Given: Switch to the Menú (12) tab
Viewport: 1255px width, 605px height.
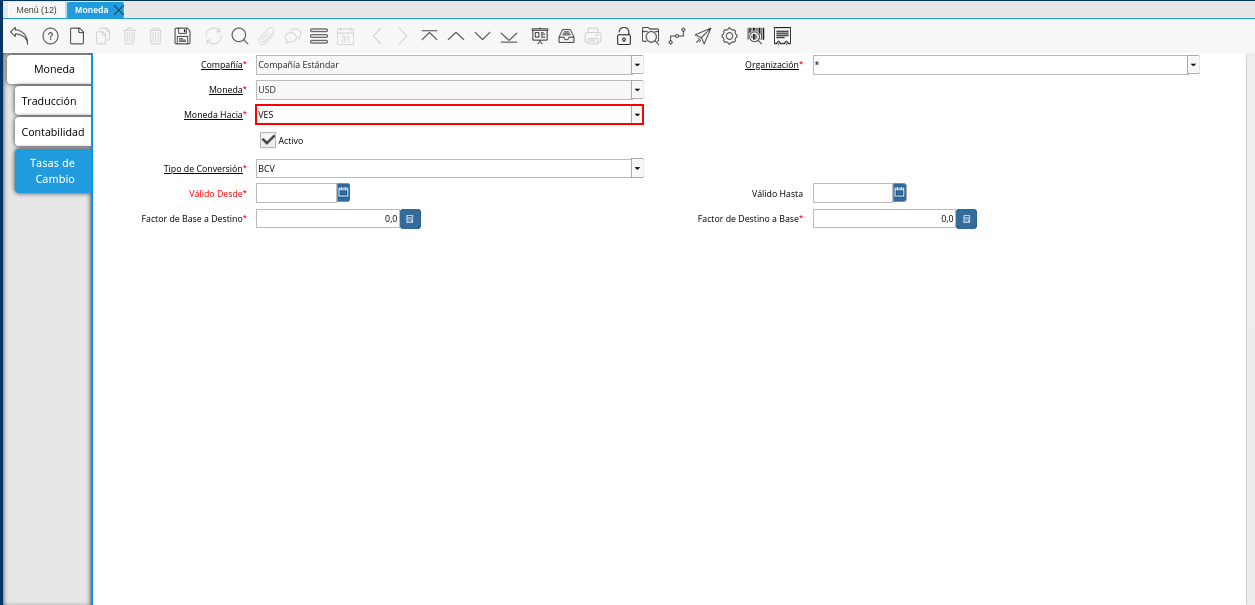Looking at the screenshot, I should point(36,9).
